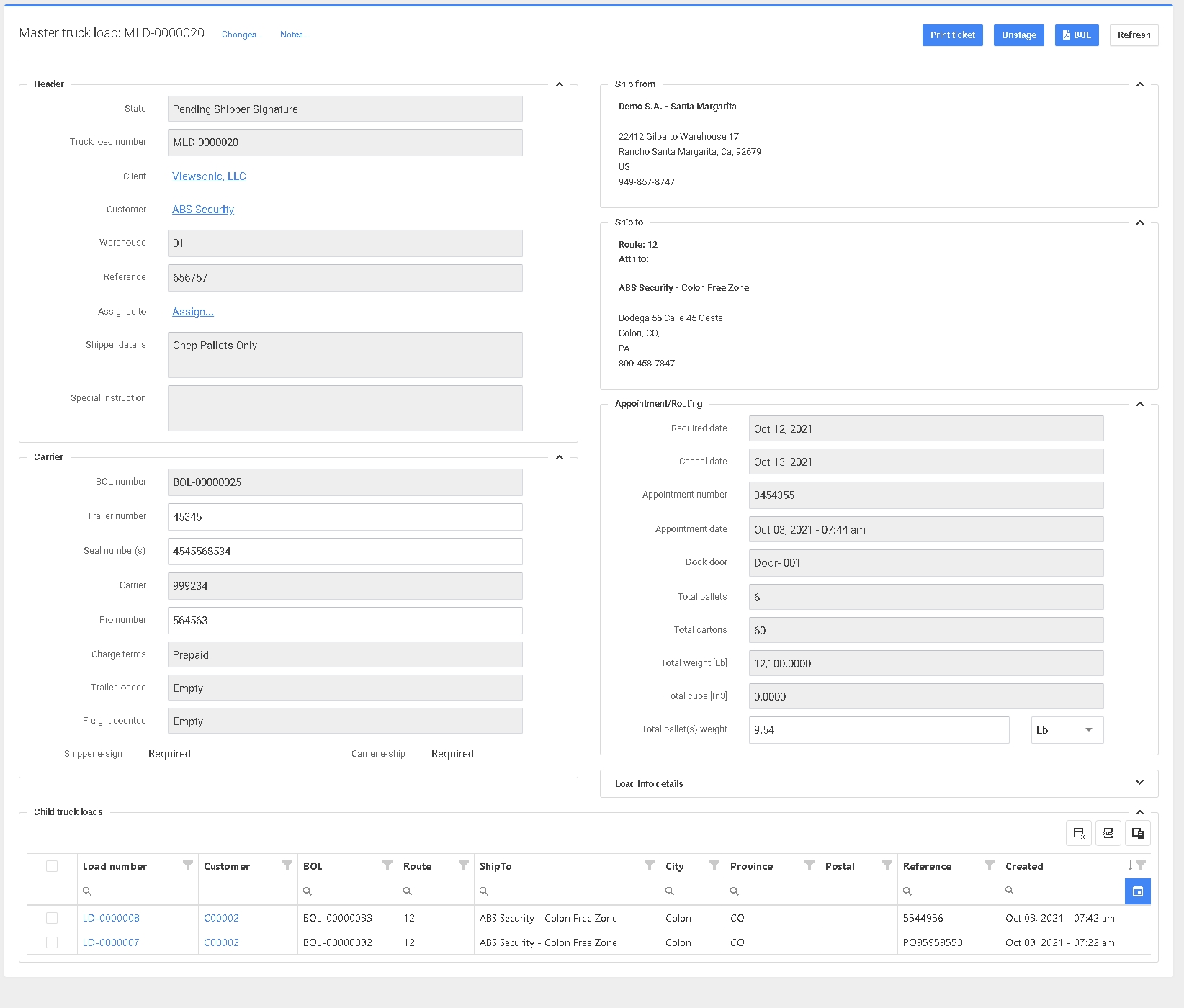Viewport: 1184px width, 1008px height.
Task: Sort by the Created column arrow
Action: point(1129,865)
